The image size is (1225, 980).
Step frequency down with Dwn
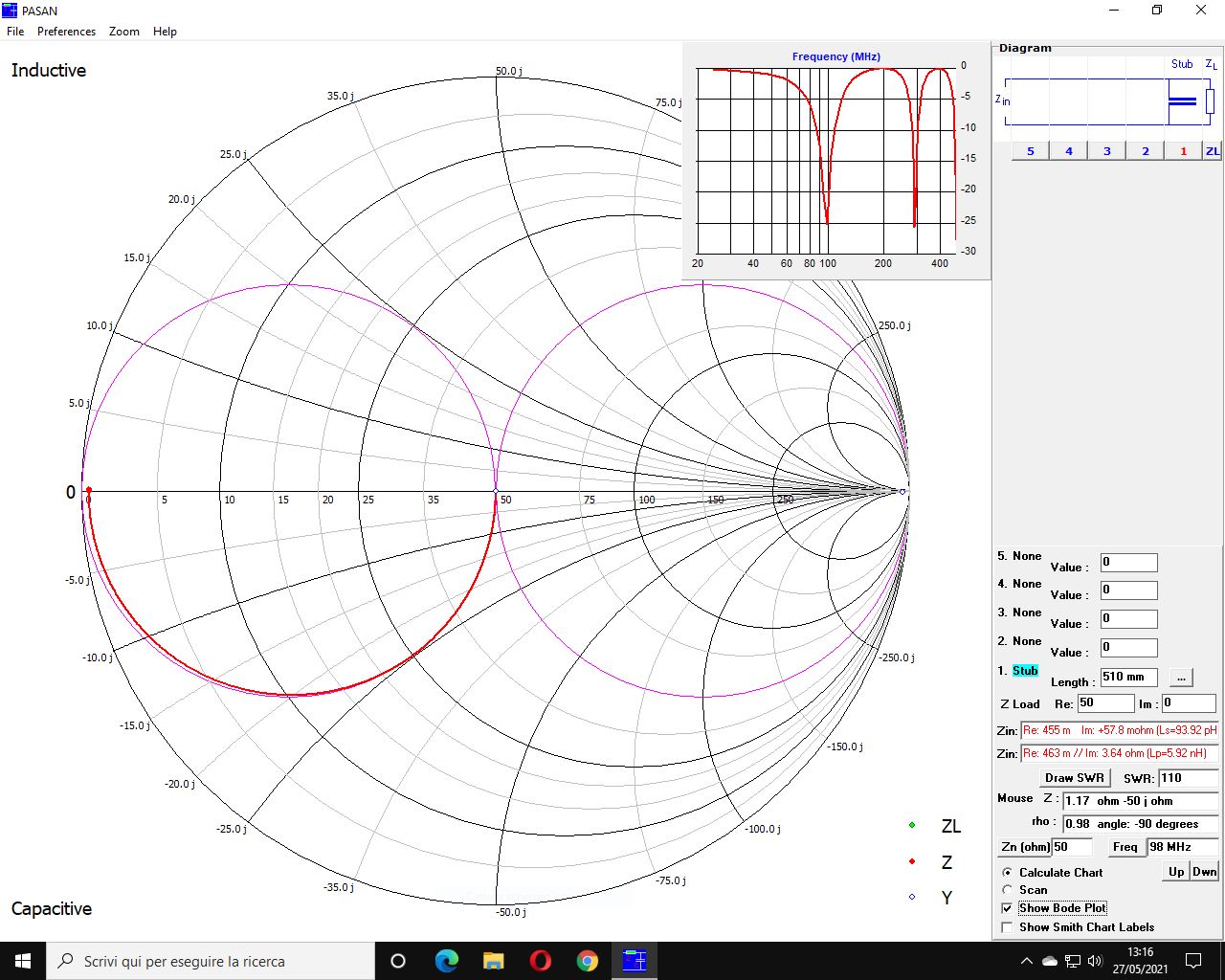[1205, 872]
